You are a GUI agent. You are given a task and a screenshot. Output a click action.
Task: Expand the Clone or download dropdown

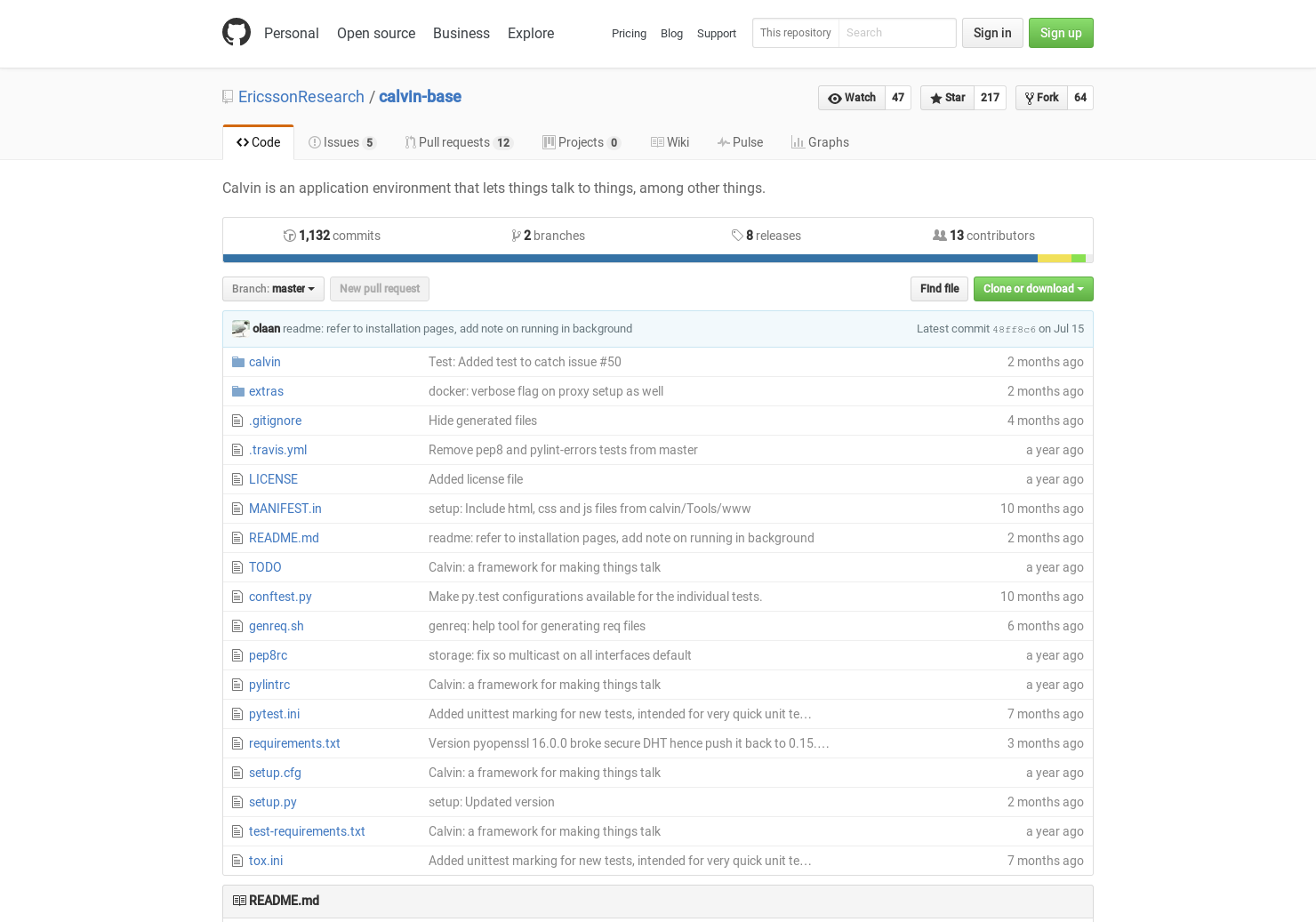tap(1033, 289)
